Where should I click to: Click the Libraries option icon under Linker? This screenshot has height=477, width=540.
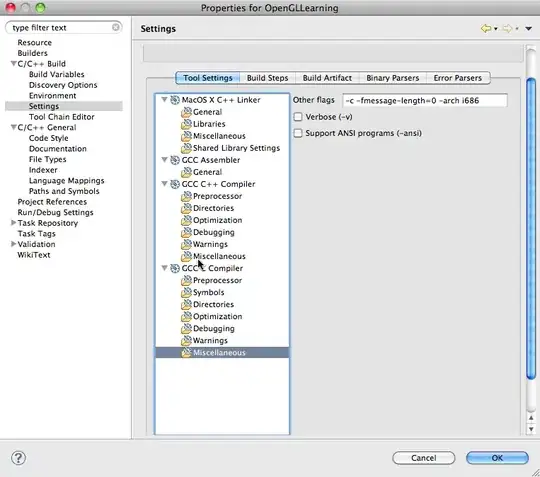(186, 124)
